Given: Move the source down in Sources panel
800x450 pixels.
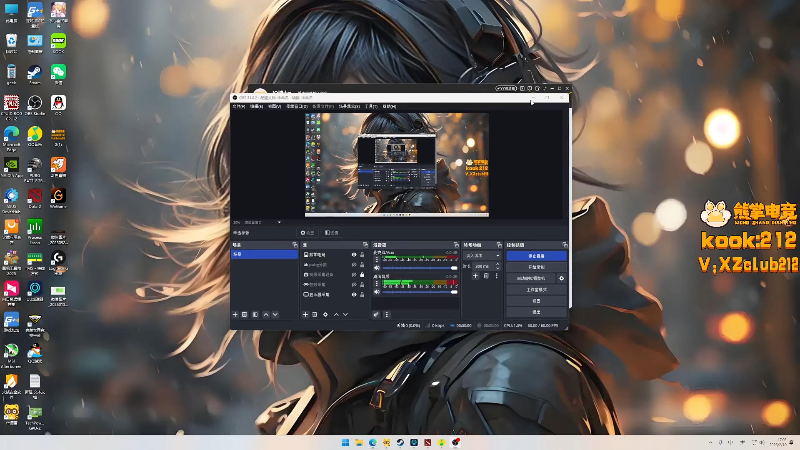Looking at the screenshot, I should 345,315.
